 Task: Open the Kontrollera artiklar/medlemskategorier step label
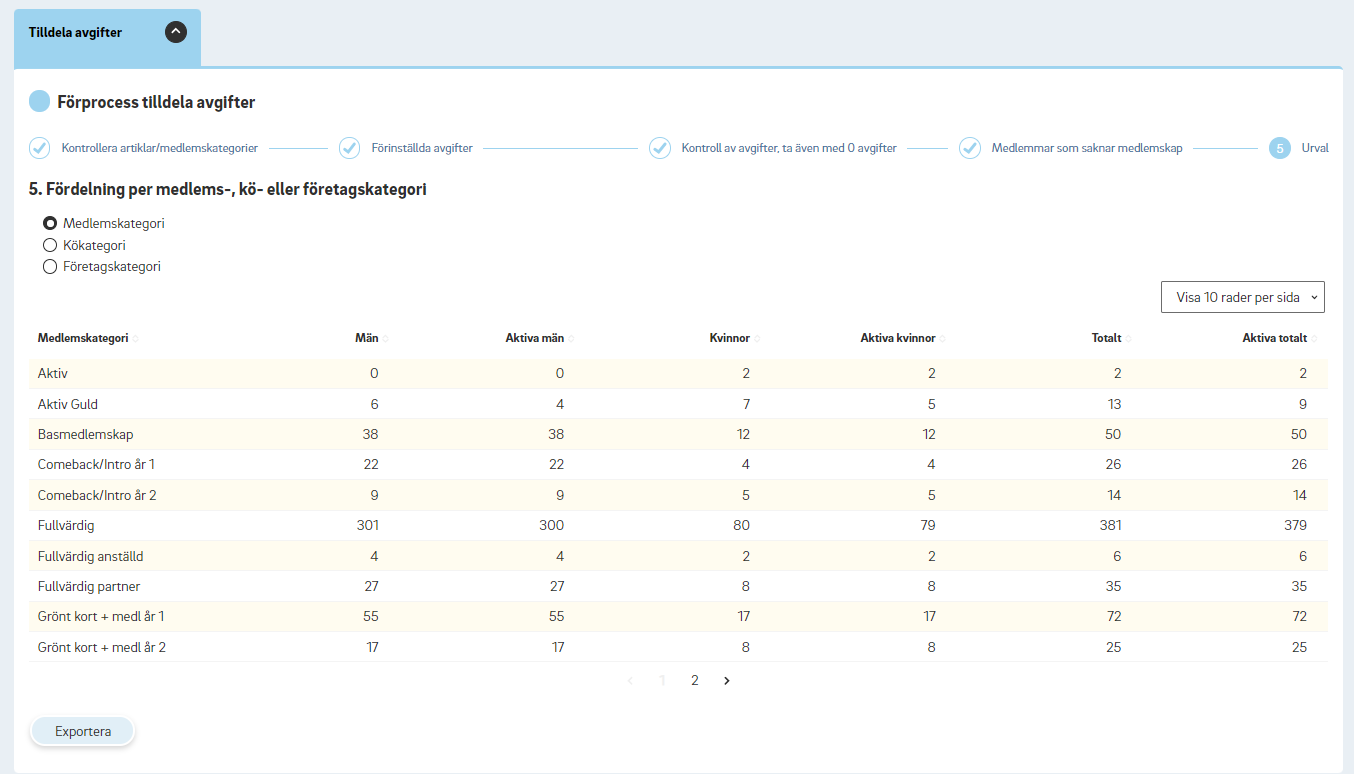160,148
